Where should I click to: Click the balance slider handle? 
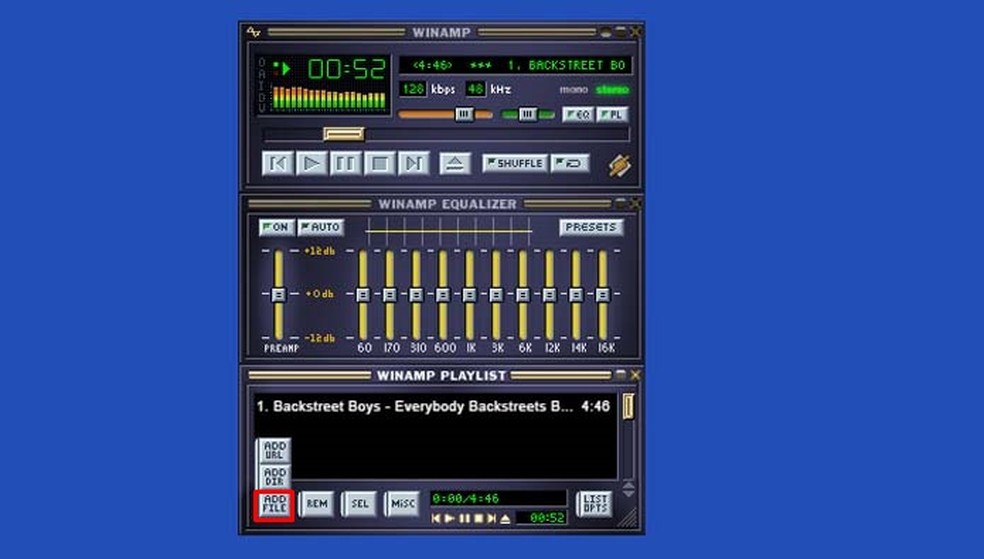point(528,114)
